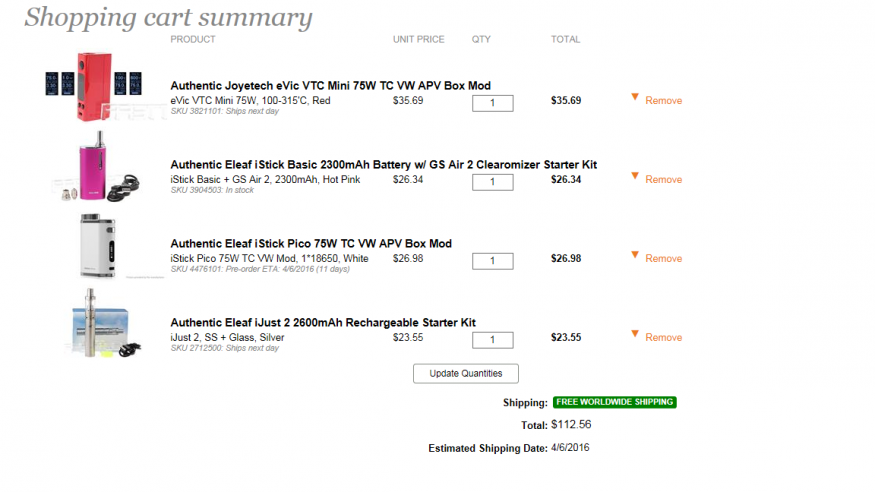Open silver iJust 2 kit thumbnail
The image size is (875, 492).
tap(104, 324)
